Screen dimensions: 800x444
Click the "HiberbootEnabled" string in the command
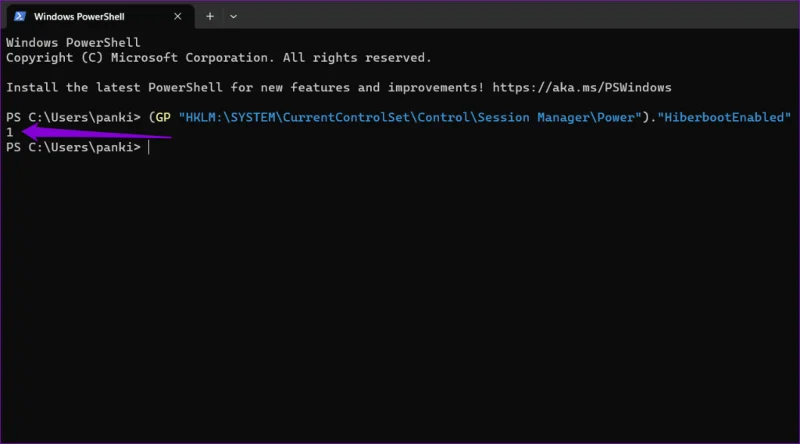(724, 117)
